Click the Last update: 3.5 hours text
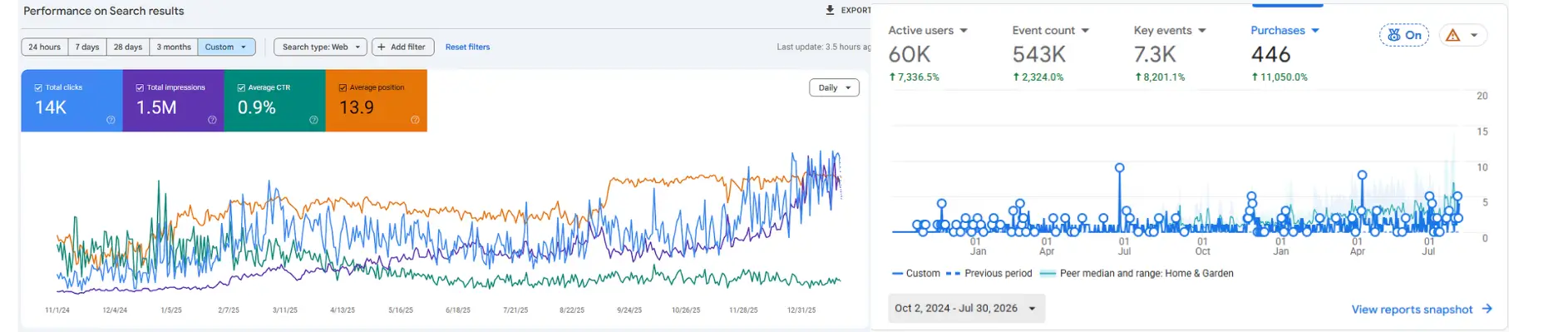Screen dimensions: 1568x332 [x=823, y=47]
